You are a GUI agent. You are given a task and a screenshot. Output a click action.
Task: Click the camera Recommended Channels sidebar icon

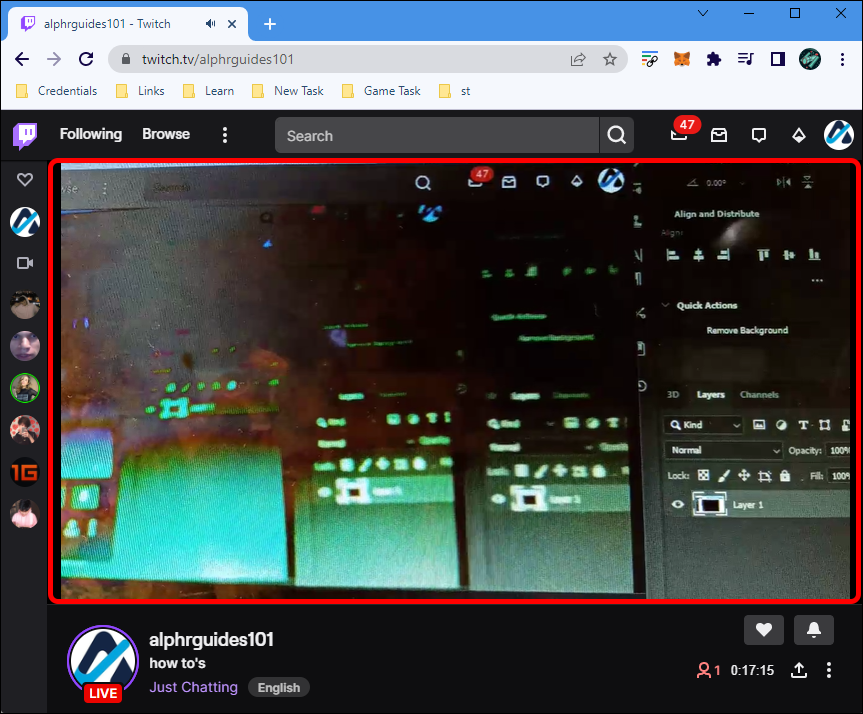pyautogui.click(x=25, y=263)
